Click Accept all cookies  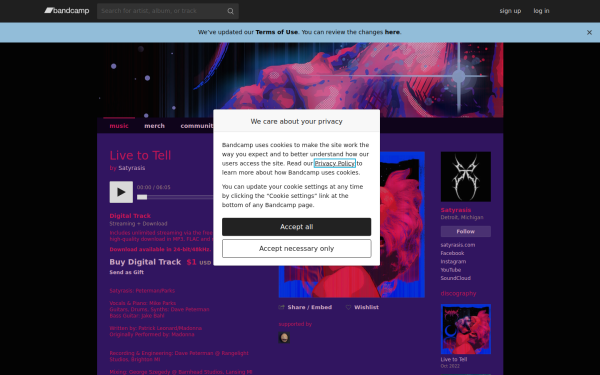[297, 227]
